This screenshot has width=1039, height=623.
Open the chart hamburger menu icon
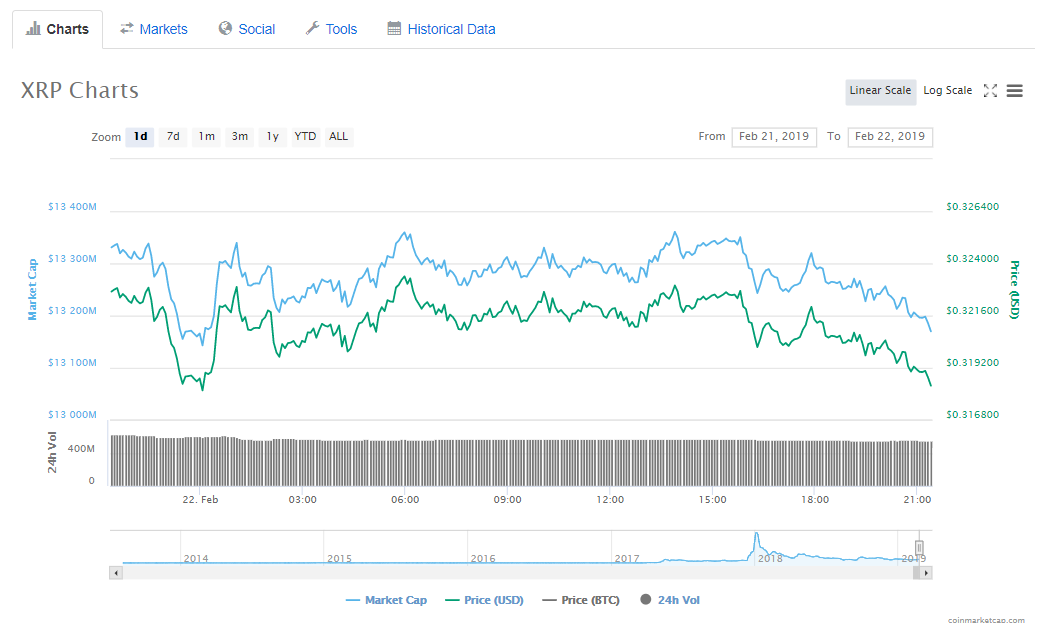1014,91
